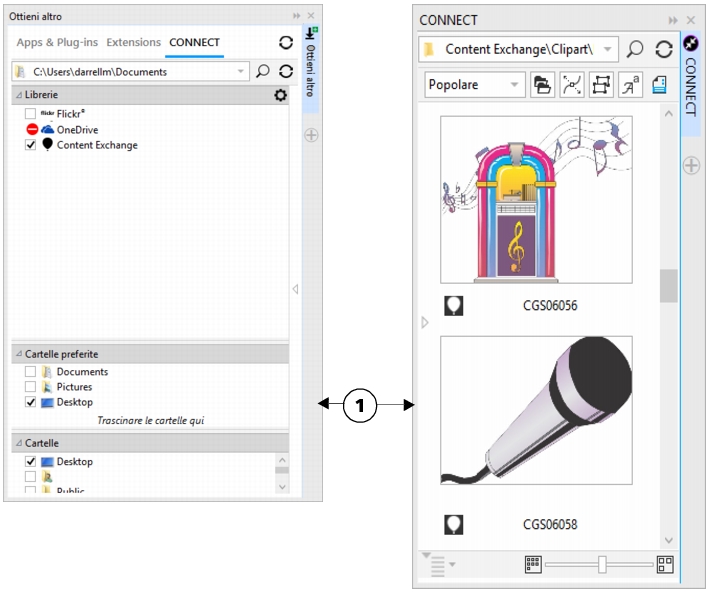Image resolution: width=709 pixels, height=594 pixels.
Task: Select OneDrive in the libraries list
Action: pos(76,130)
